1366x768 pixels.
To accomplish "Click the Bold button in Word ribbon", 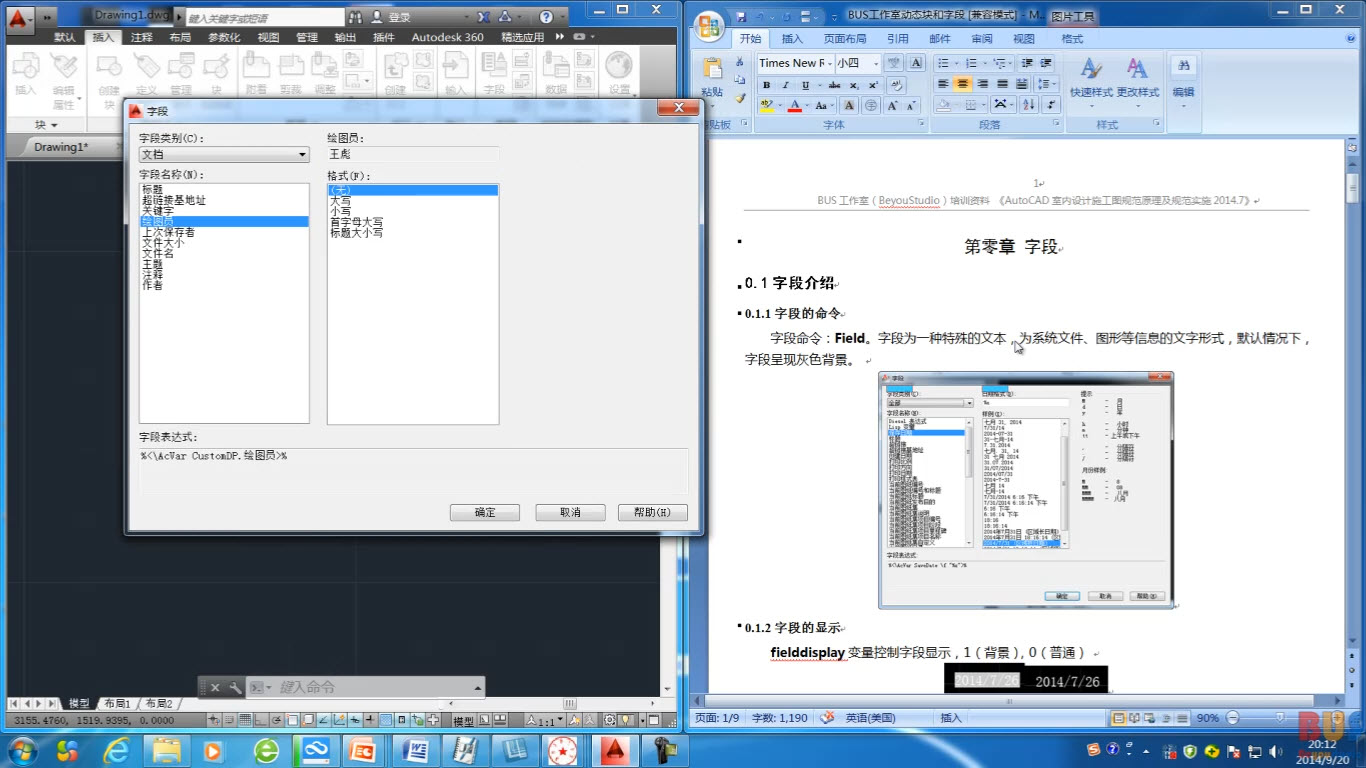I will coord(767,85).
